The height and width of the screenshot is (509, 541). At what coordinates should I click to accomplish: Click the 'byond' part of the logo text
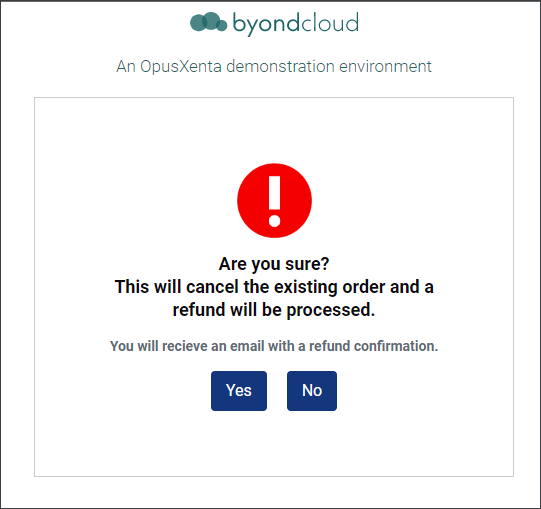[x=266, y=23]
